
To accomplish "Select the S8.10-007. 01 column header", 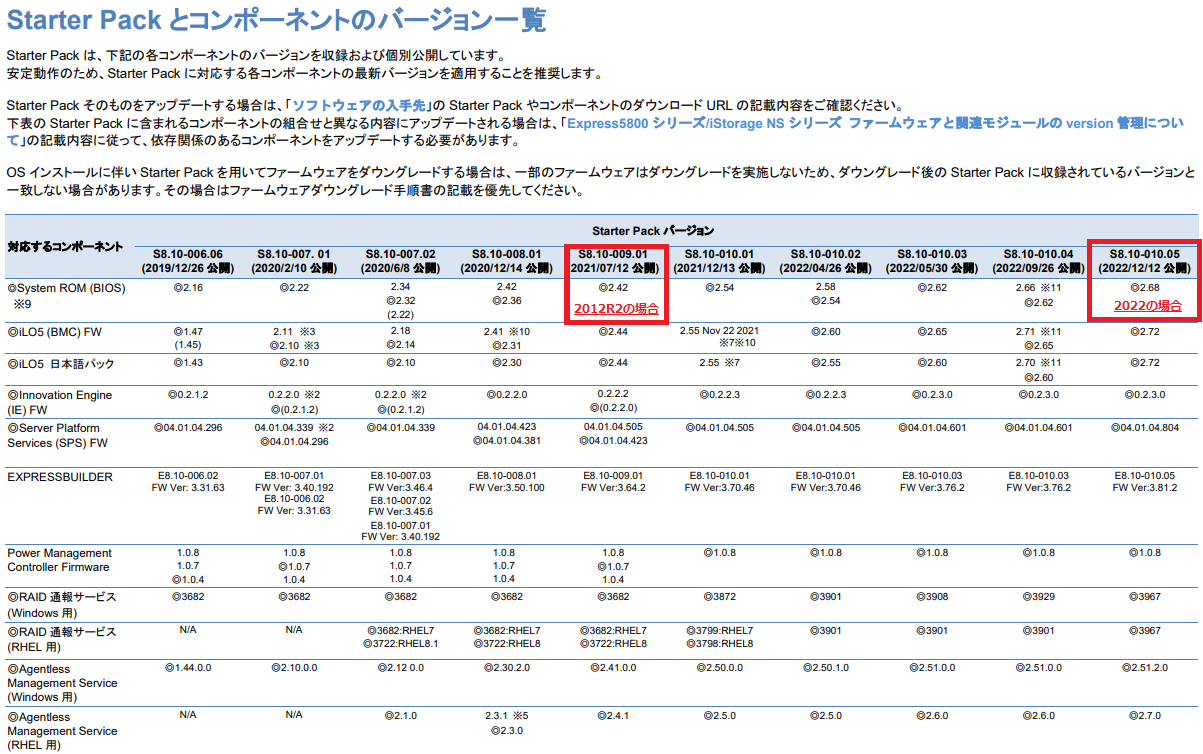I will [x=293, y=261].
